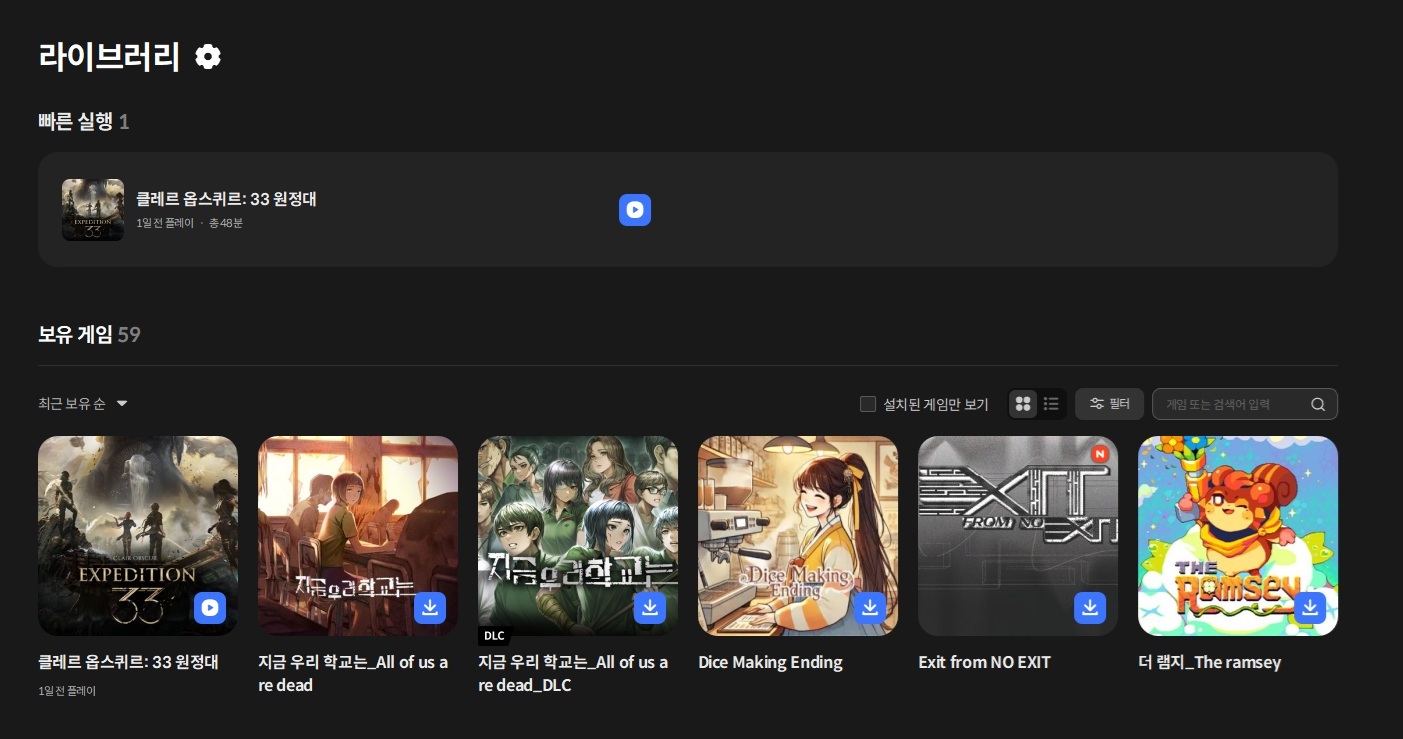The image size is (1403, 739).
Task: Open the Expedition 33 cover thumbnail
Action: pyautogui.click(x=138, y=536)
